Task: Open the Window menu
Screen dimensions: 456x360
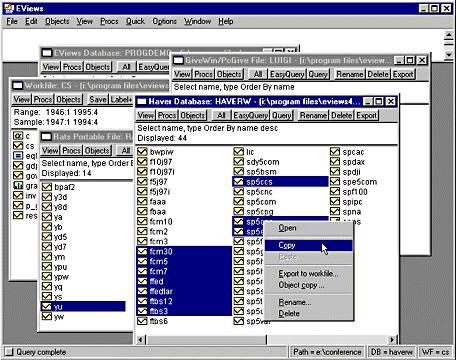Action: pos(198,21)
